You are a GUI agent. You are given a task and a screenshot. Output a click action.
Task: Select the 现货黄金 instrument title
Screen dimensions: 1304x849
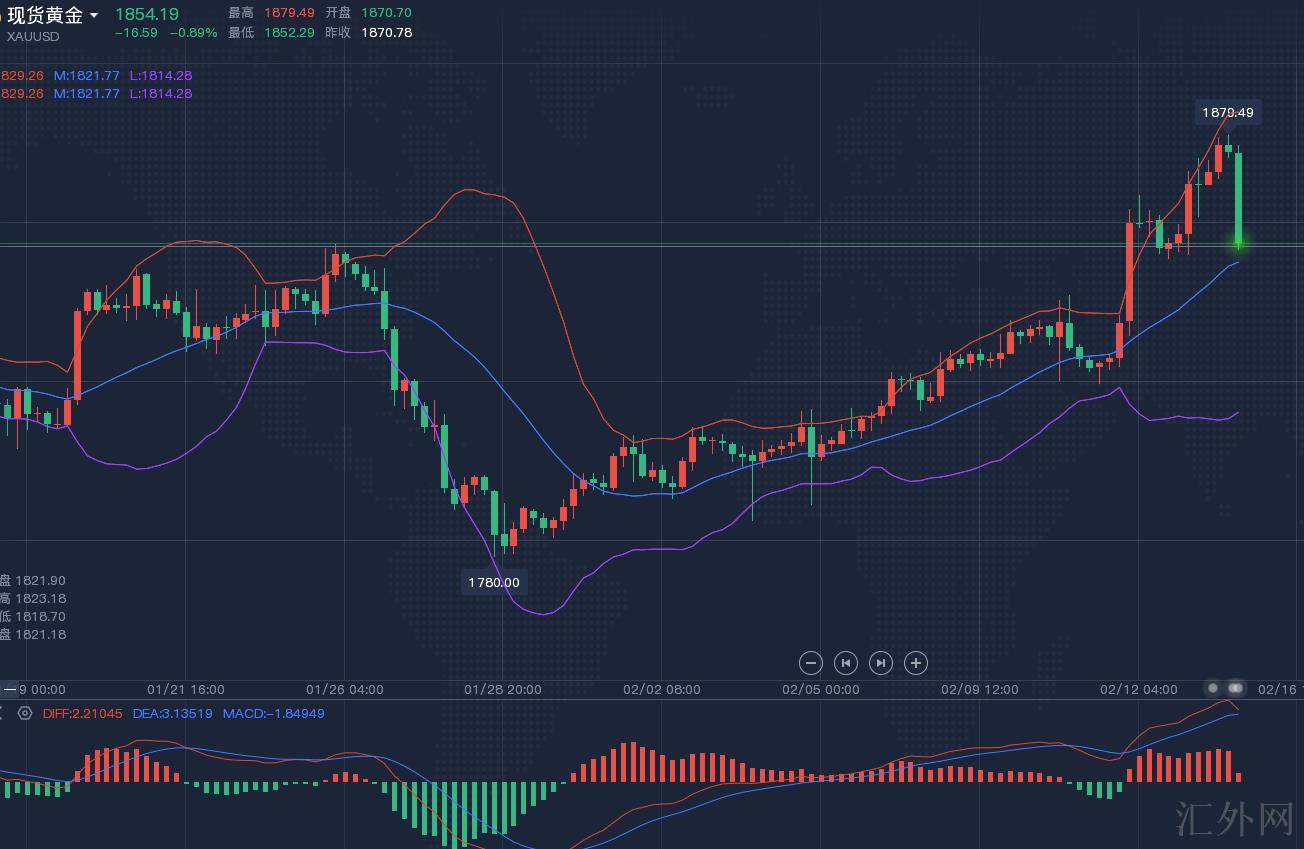pos(44,15)
